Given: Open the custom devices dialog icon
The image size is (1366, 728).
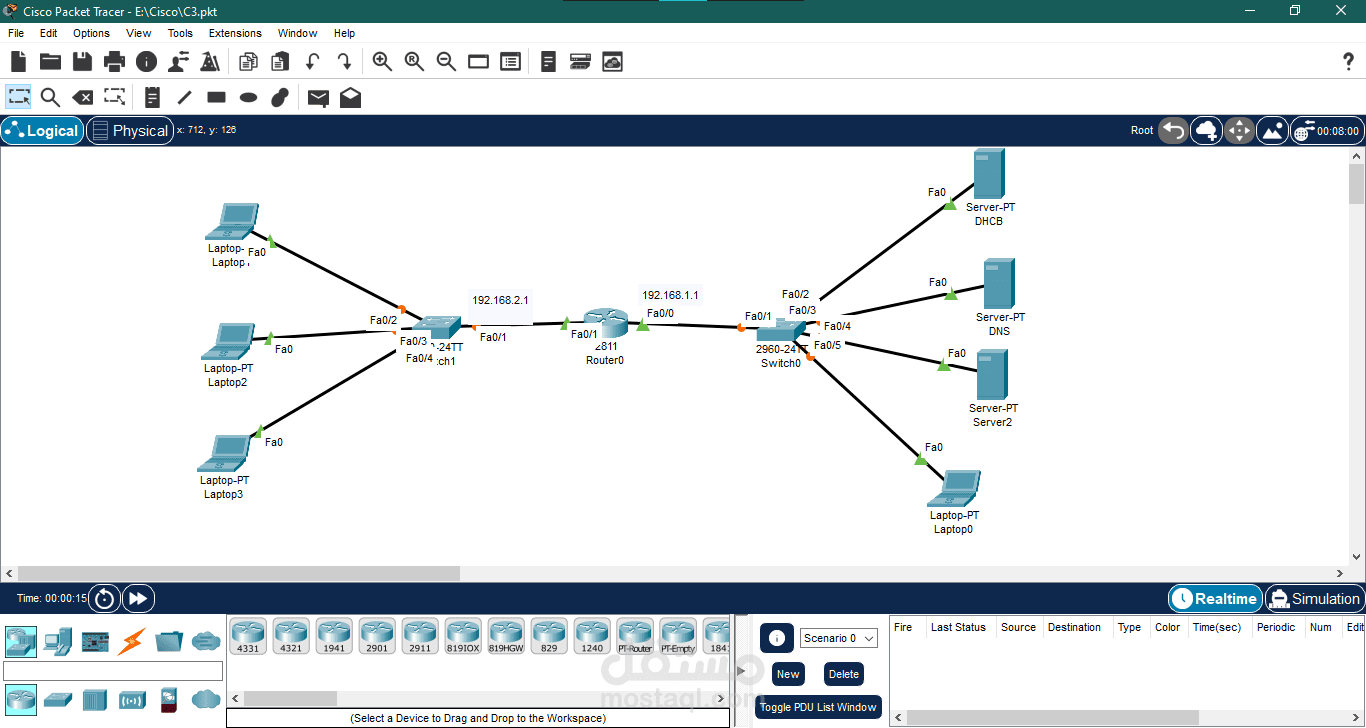Looking at the screenshot, I should click(580, 61).
